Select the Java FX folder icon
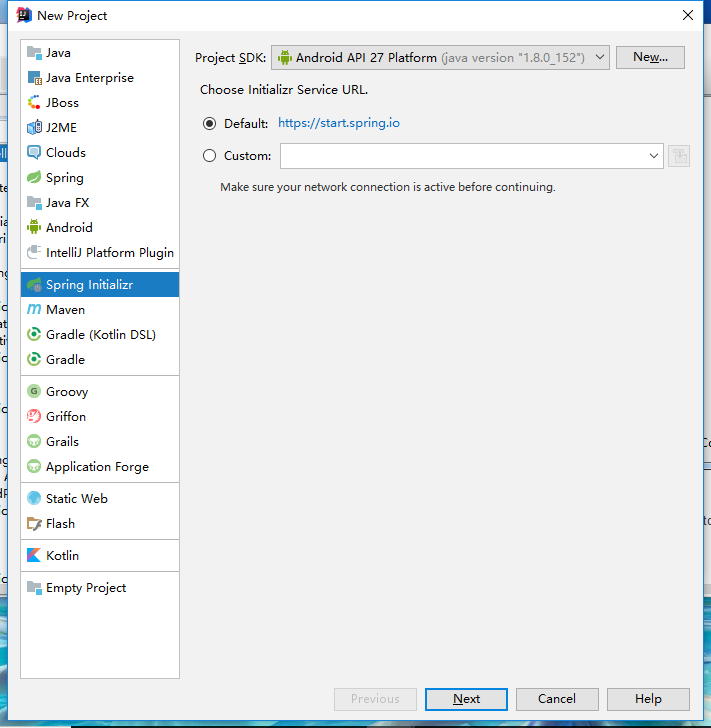 [x=34, y=203]
